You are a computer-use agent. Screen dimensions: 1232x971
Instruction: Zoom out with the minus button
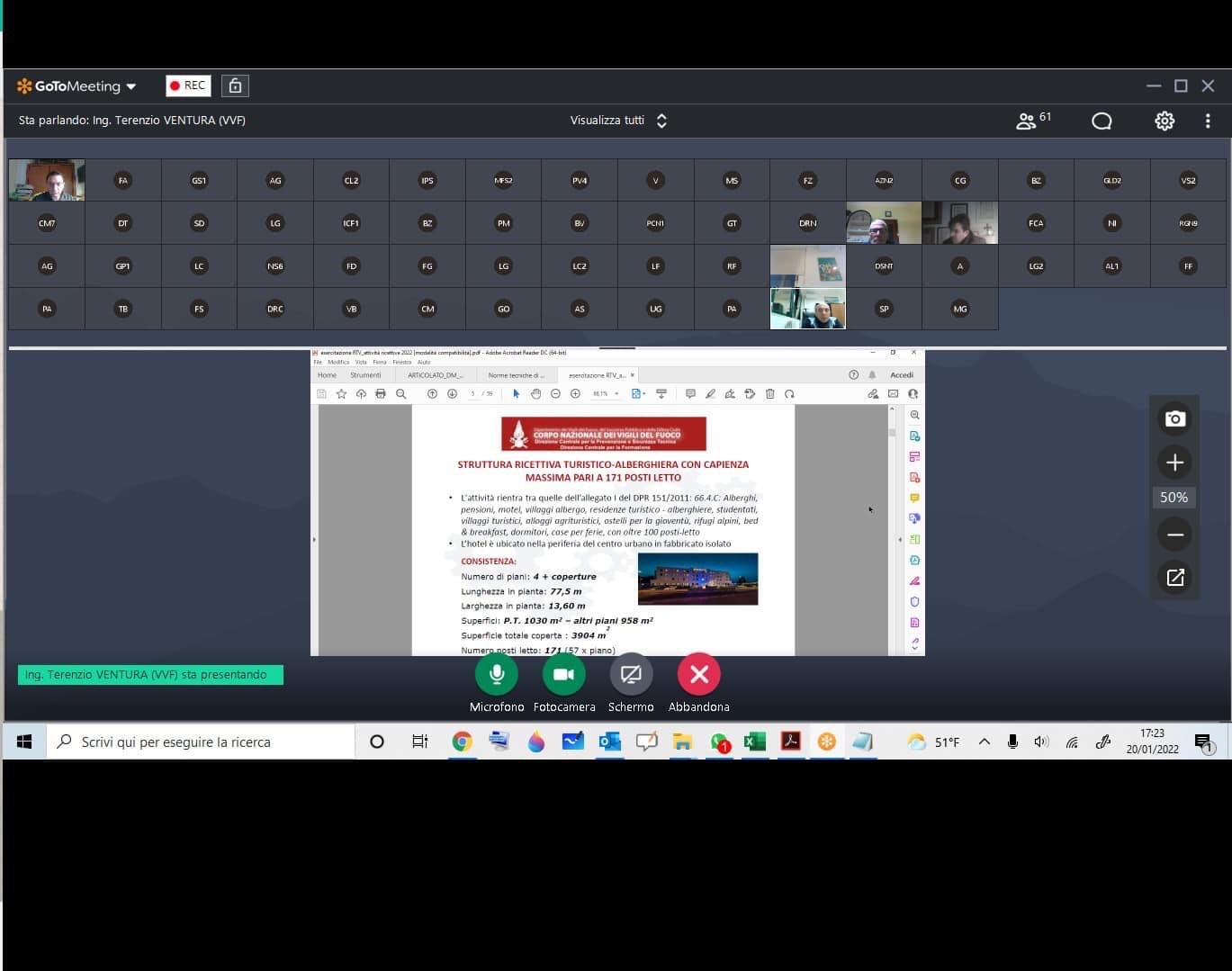[x=1174, y=535]
